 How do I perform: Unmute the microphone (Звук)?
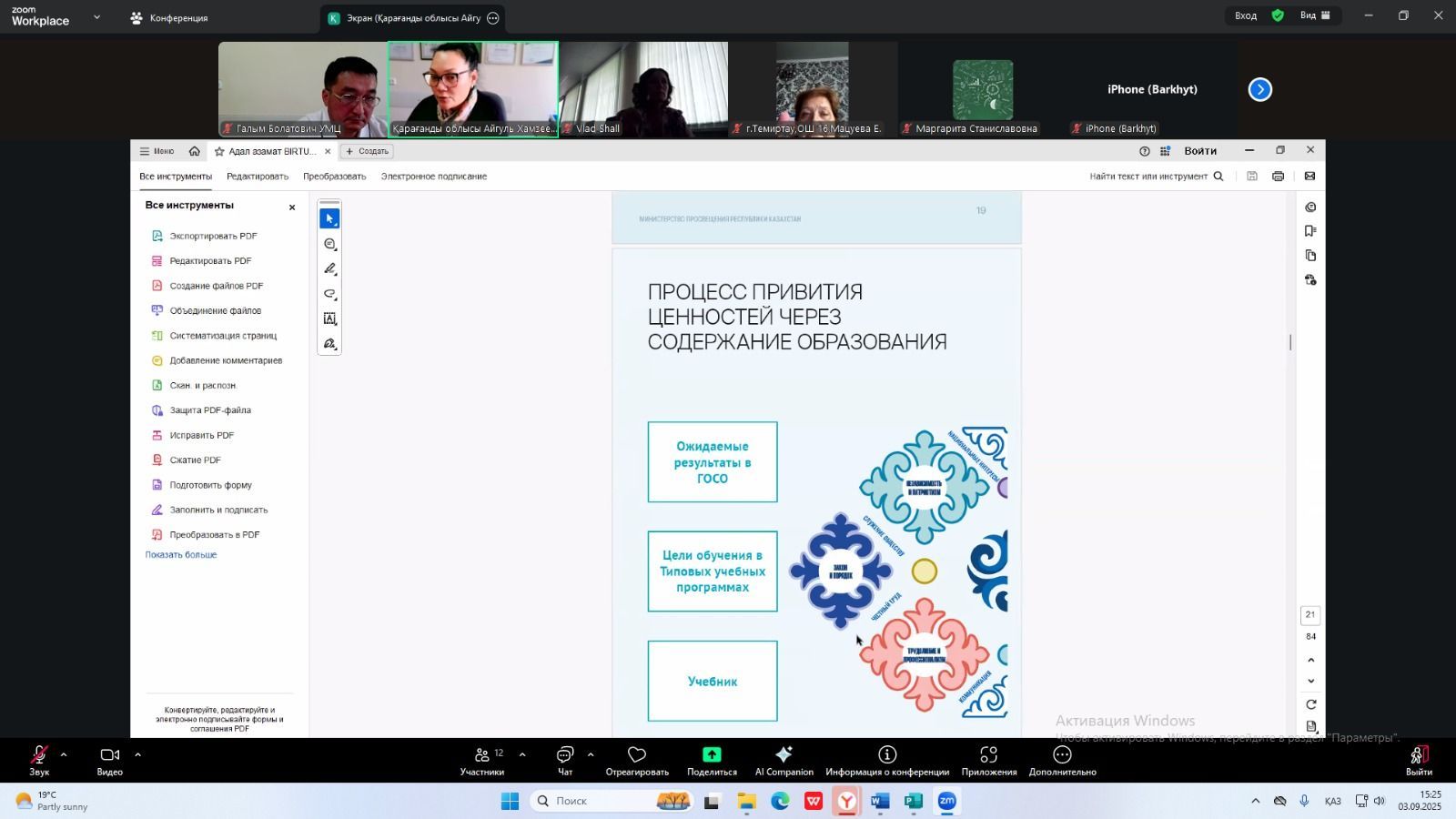pos(39,760)
